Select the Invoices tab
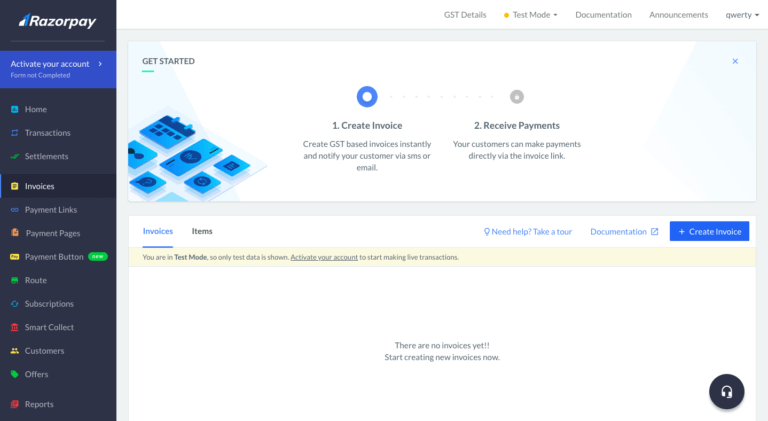Image resolution: width=768 pixels, height=421 pixels. (158, 231)
